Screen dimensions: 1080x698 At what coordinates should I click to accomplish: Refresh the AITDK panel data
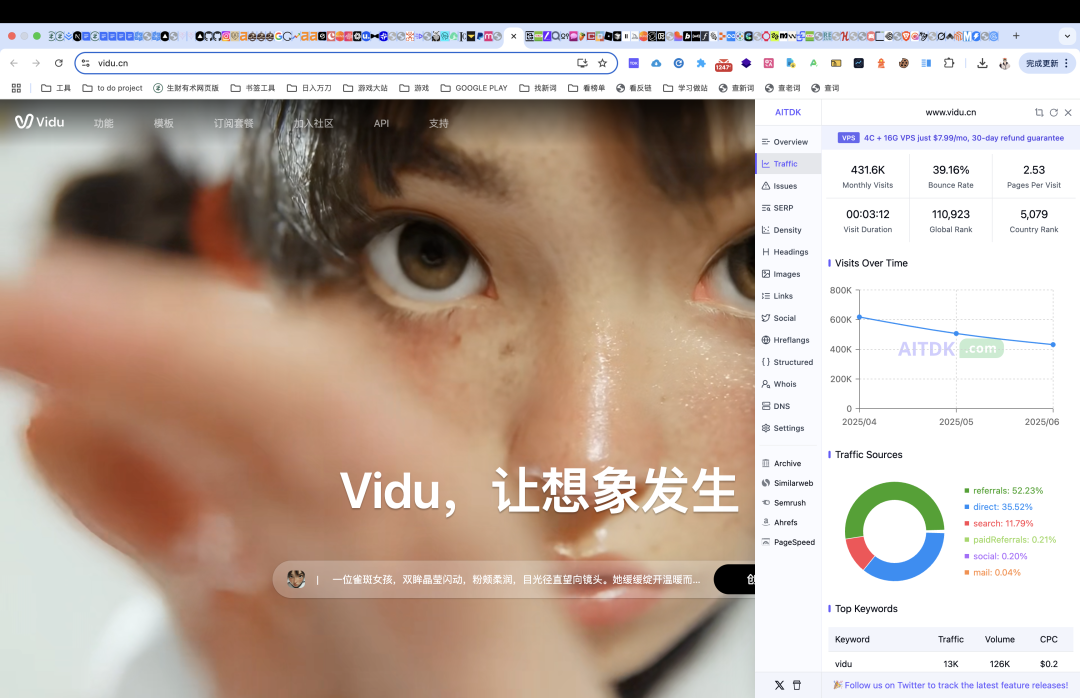click(1054, 112)
